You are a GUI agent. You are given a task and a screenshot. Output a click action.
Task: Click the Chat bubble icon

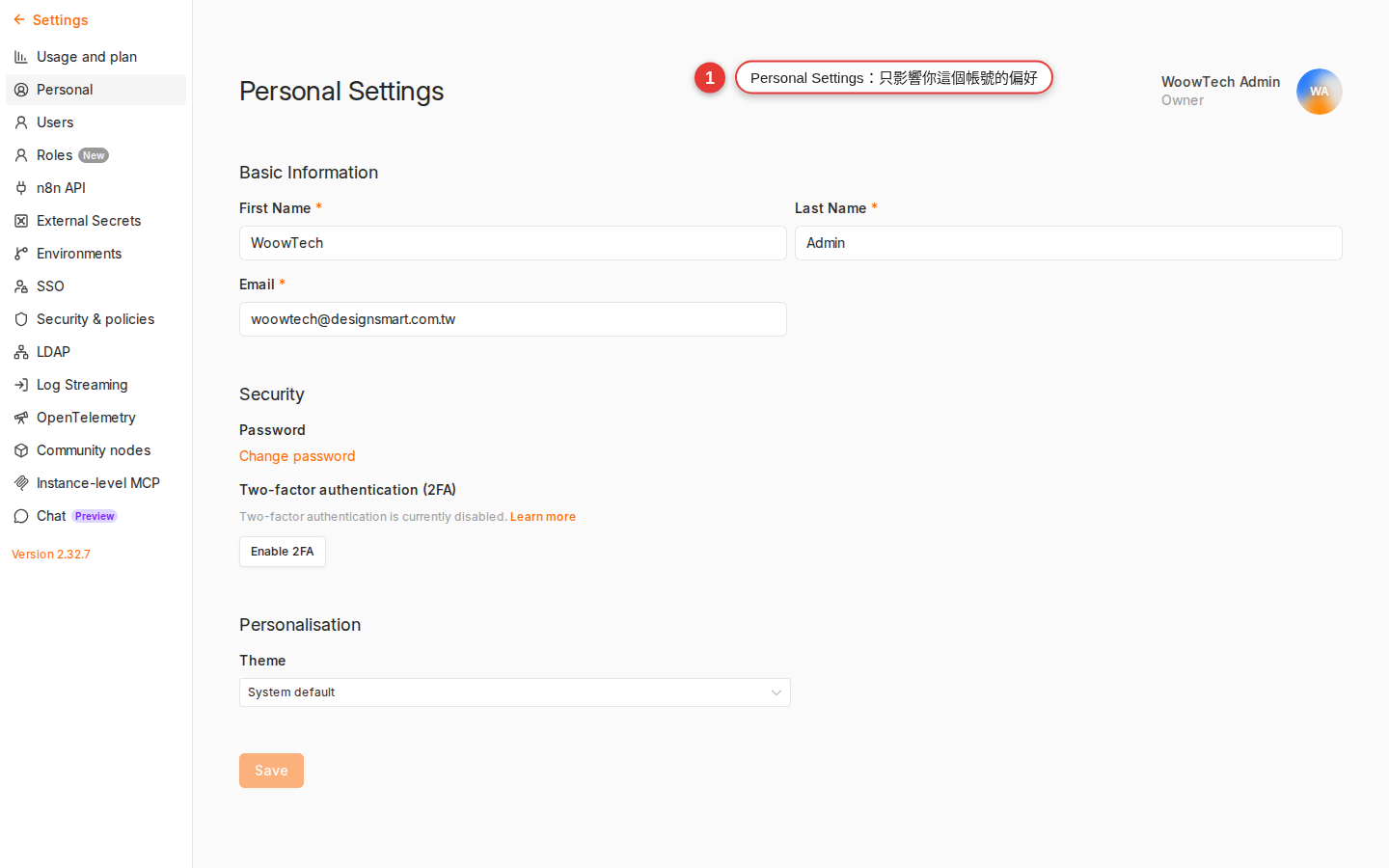pyautogui.click(x=21, y=516)
